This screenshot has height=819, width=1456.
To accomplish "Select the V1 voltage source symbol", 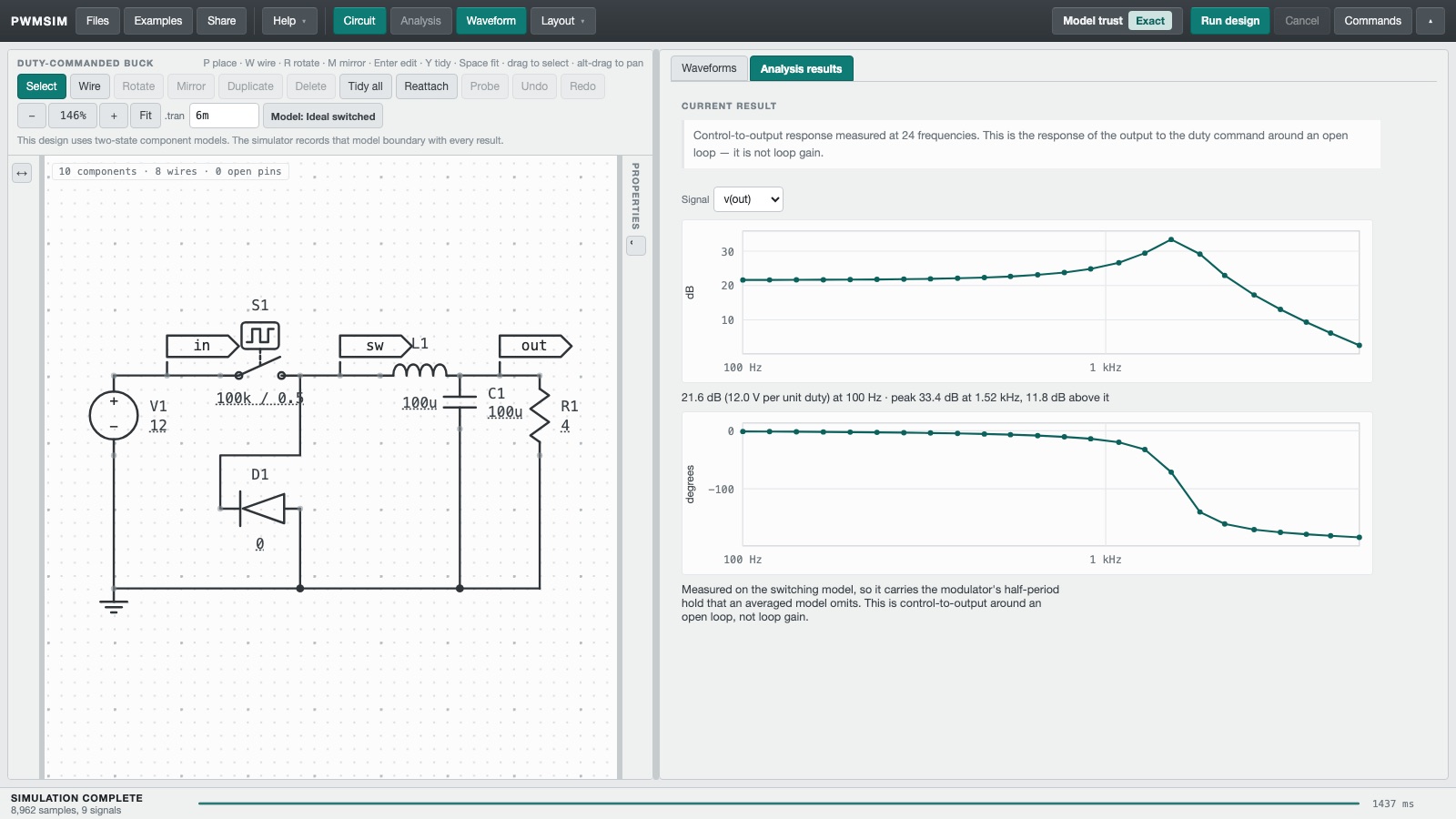I will click(x=114, y=415).
